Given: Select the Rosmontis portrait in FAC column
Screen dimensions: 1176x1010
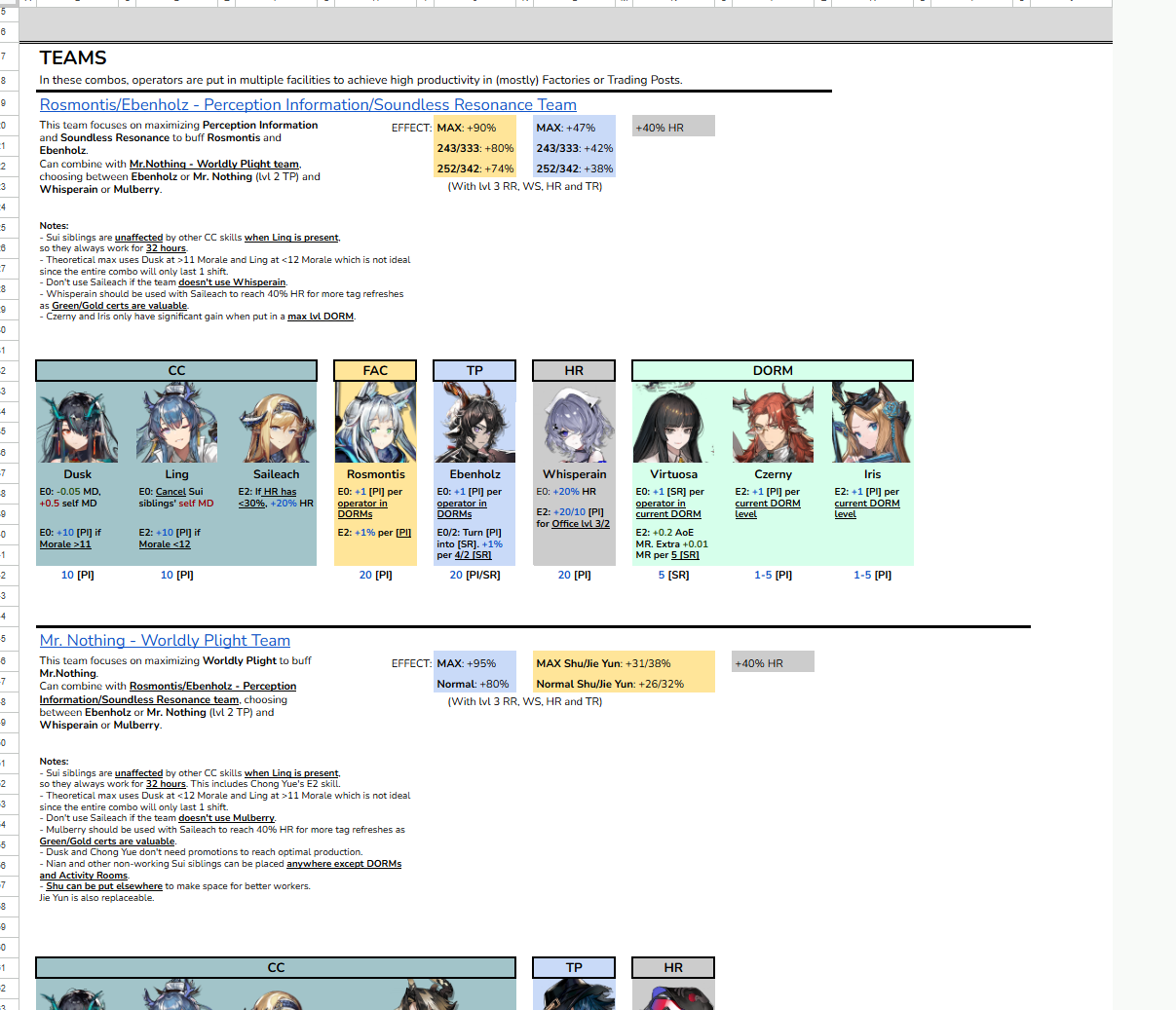Looking at the screenshot, I should tap(375, 424).
